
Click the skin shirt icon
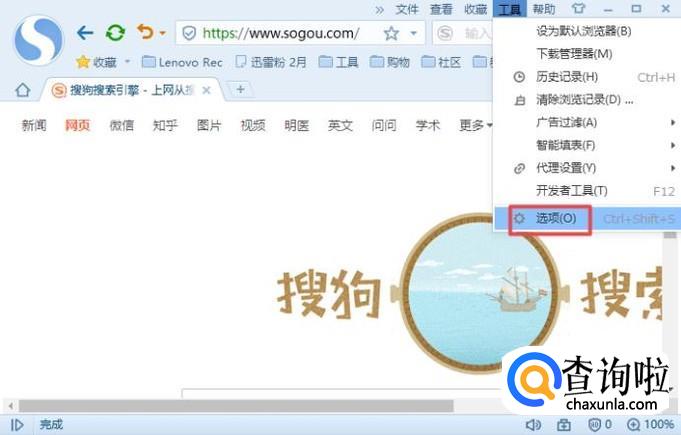[x=578, y=9]
